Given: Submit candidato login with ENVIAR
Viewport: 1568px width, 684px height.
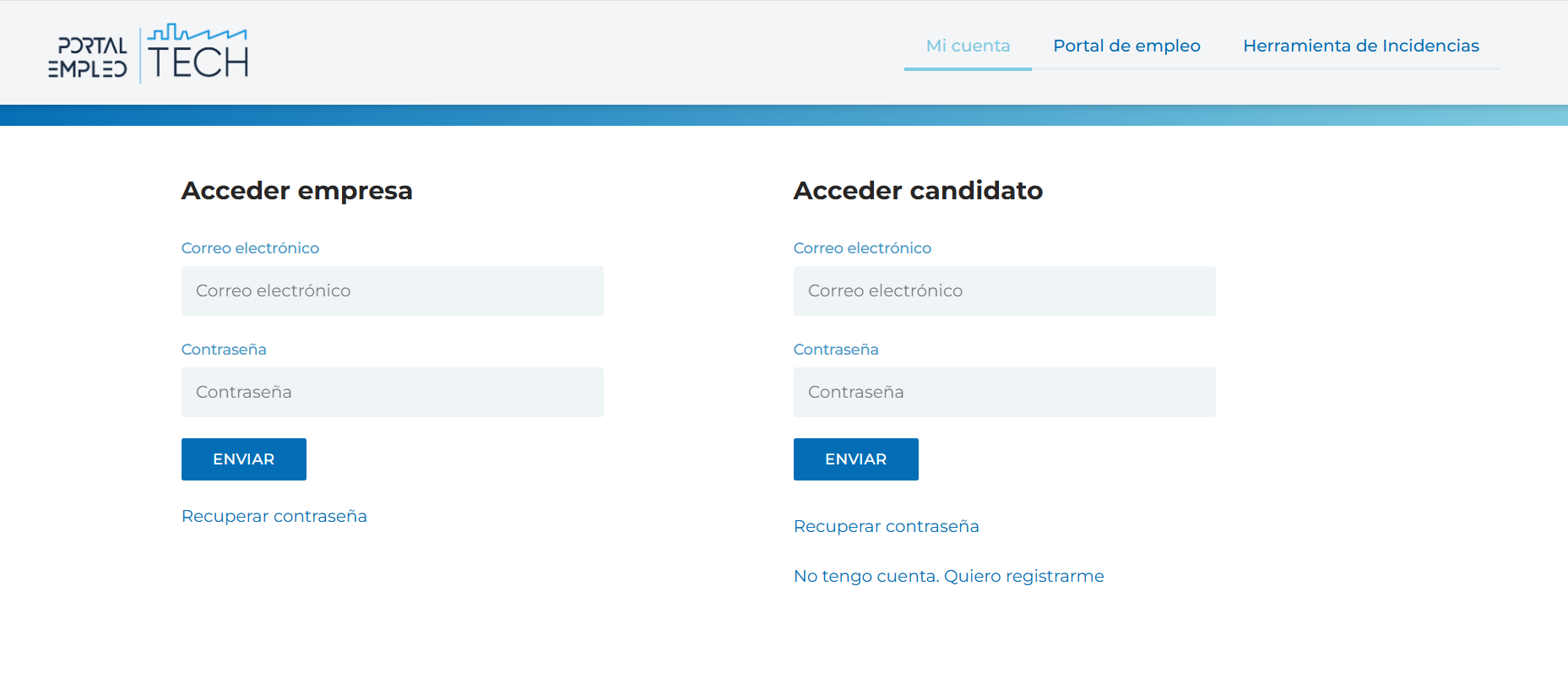Looking at the screenshot, I should tap(856, 459).
